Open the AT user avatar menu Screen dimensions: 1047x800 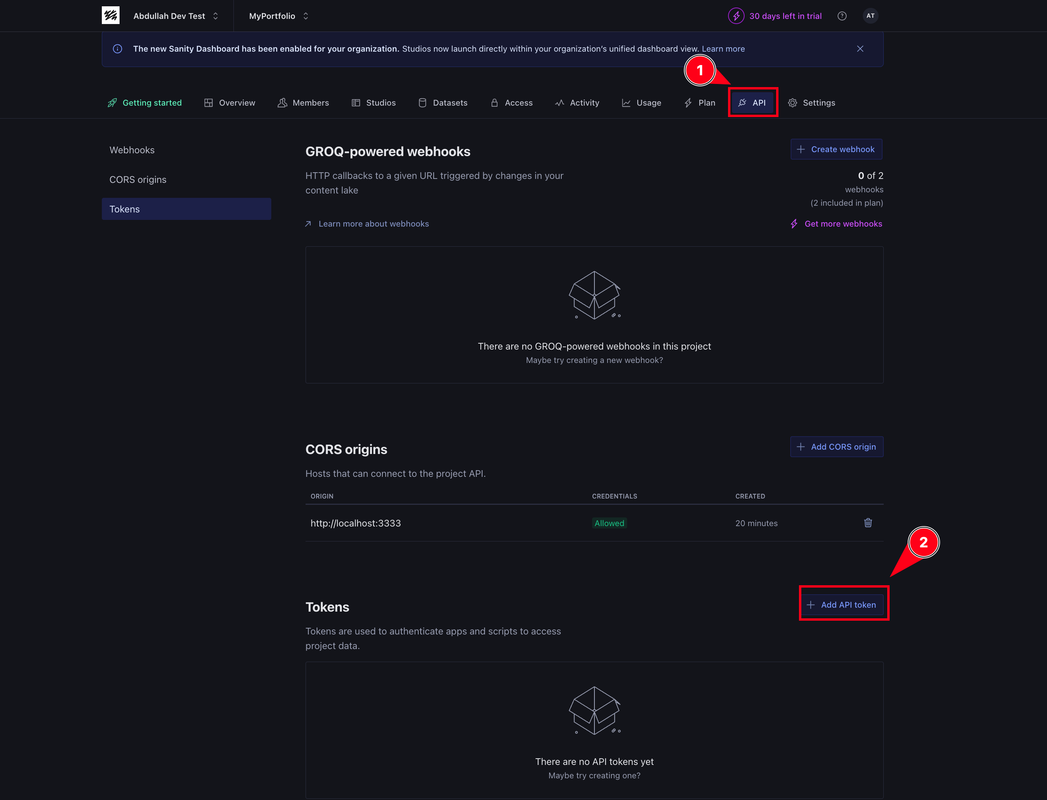click(x=870, y=16)
